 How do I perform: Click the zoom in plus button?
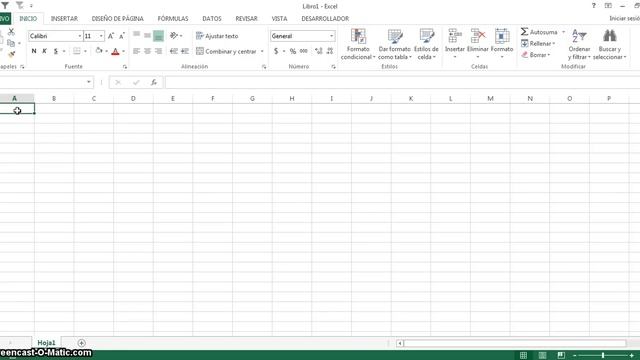click(631, 356)
